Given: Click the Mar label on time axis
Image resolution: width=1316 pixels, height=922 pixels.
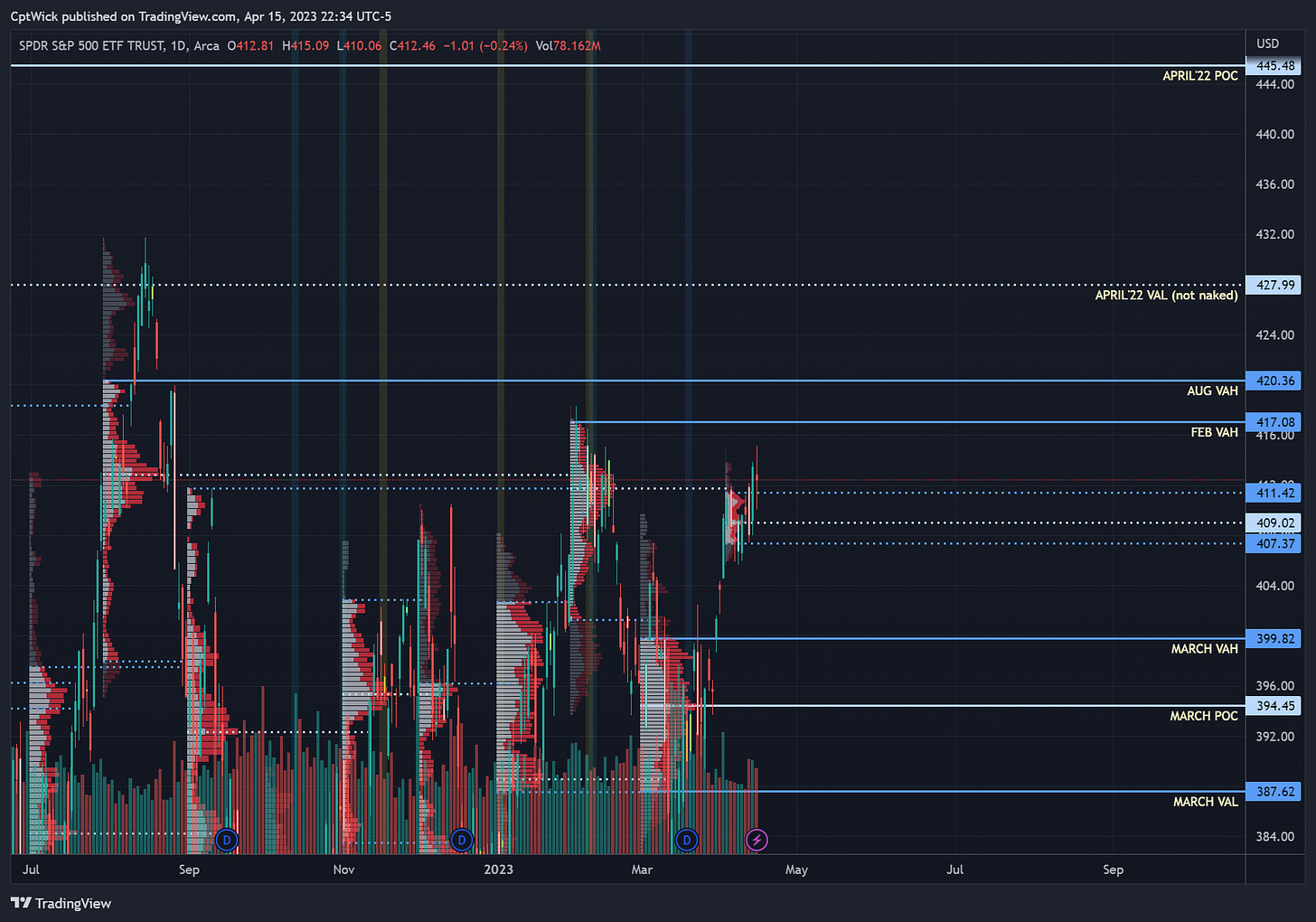Looking at the screenshot, I should coord(642,870).
